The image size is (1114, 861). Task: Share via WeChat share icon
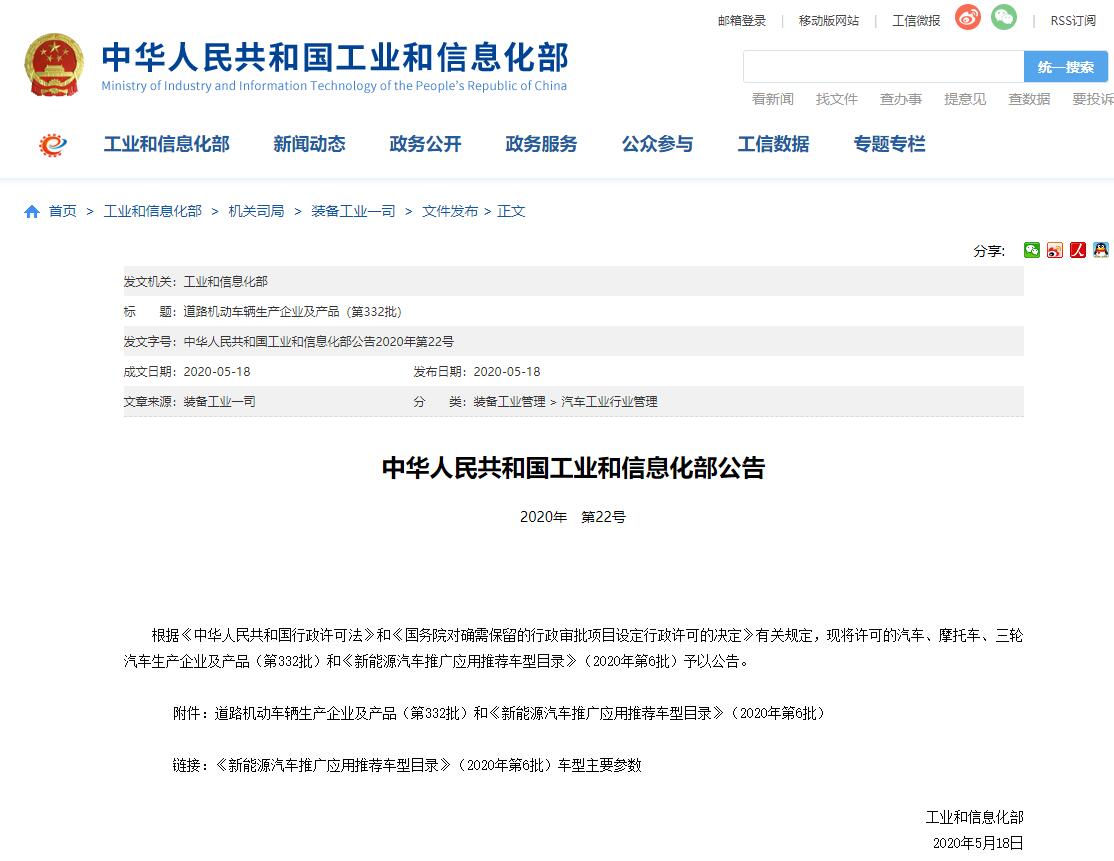coord(1032,250)
